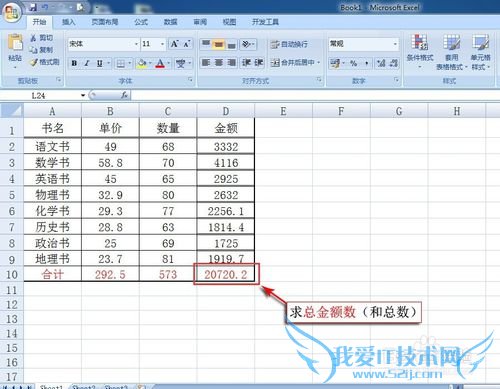
Task: Toggle Align Text Right
Action: pos(231,62)
